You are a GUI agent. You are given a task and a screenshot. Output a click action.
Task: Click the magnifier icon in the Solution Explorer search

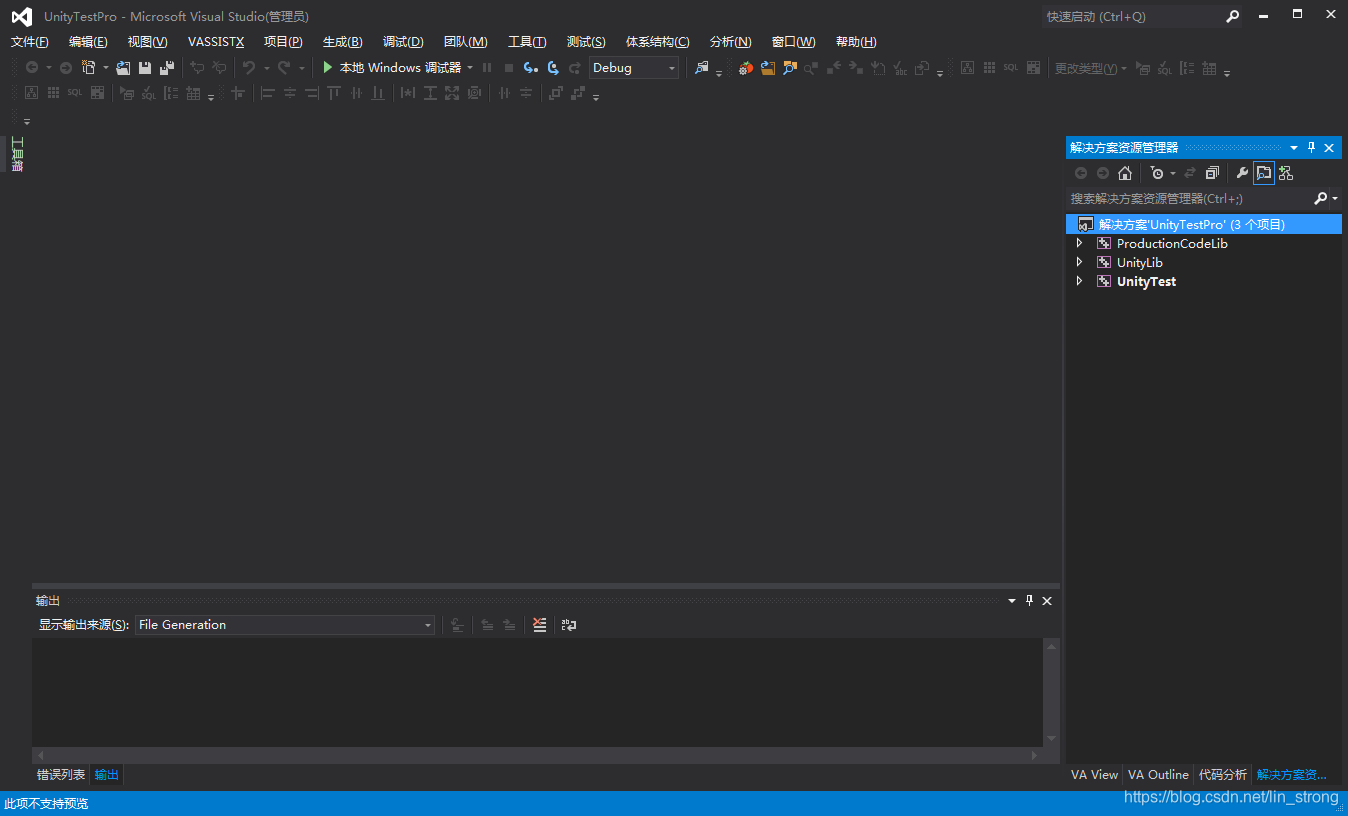coord(1321,199)
